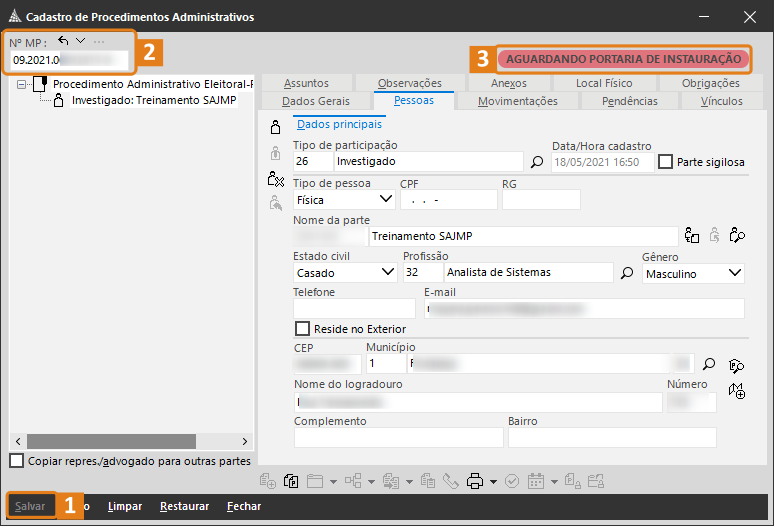
Task: Click left arrow of tree horizontal scrollbar
Action: click(x=18, y=441)
